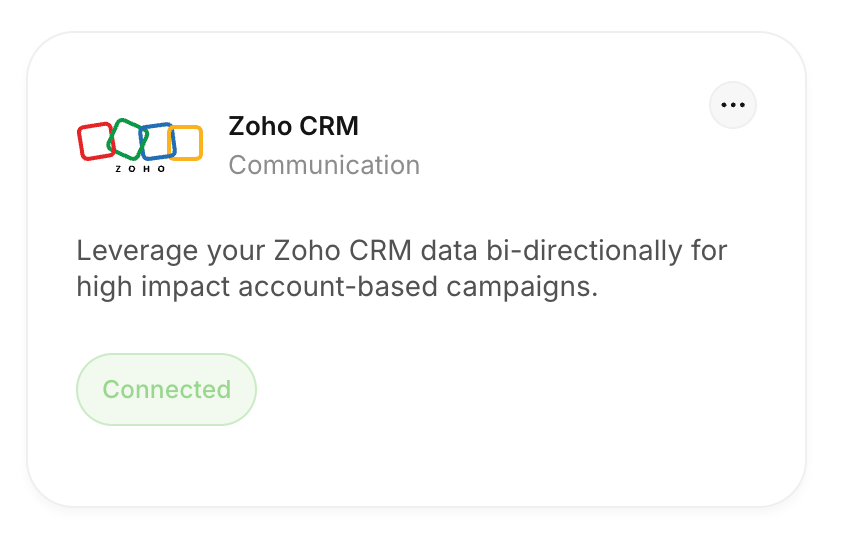Image resolution: width=854 pixels, height=558 pixels.
Task: Click the Zoho logo image
Action: pos(140,145)
